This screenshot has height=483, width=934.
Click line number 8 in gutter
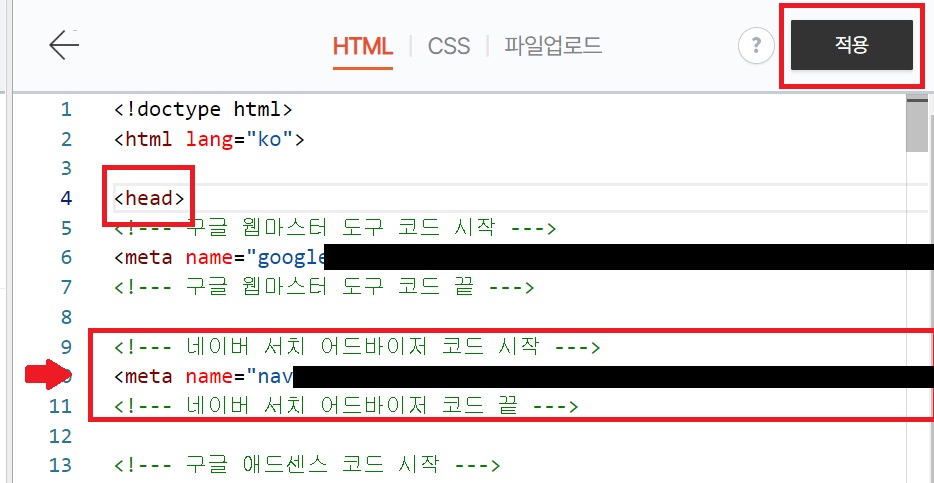pos(66,317)
